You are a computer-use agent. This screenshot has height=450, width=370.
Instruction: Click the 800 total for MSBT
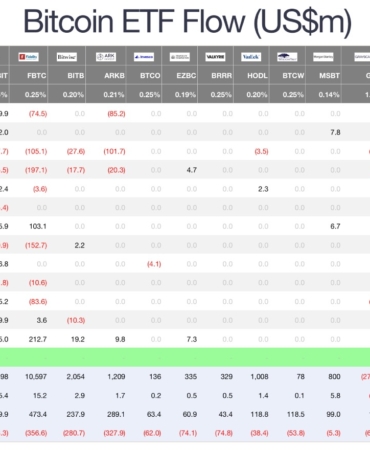[334, 377]
